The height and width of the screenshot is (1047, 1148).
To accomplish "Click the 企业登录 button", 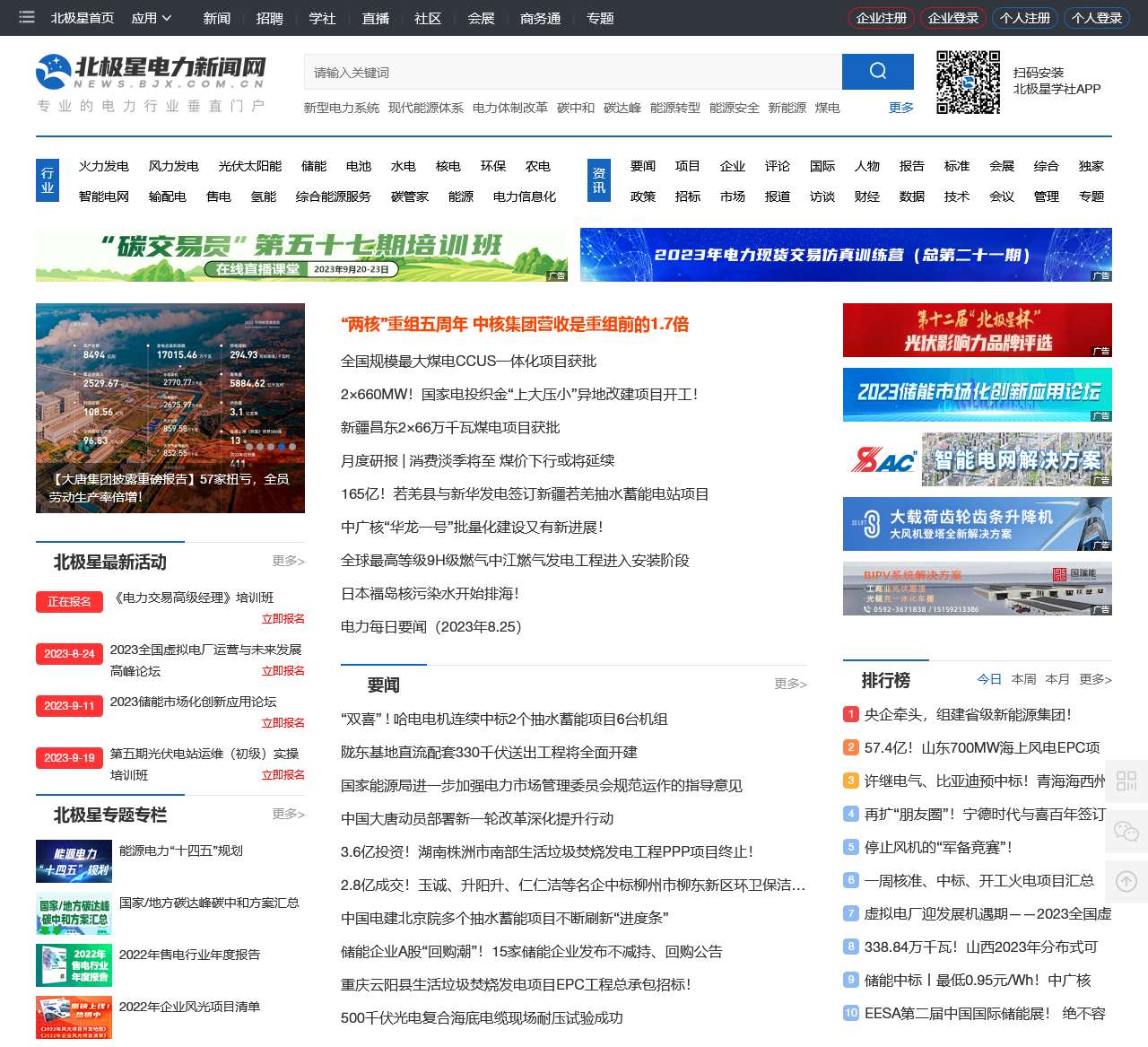I will pyautogui.click(x=953, y=18).
